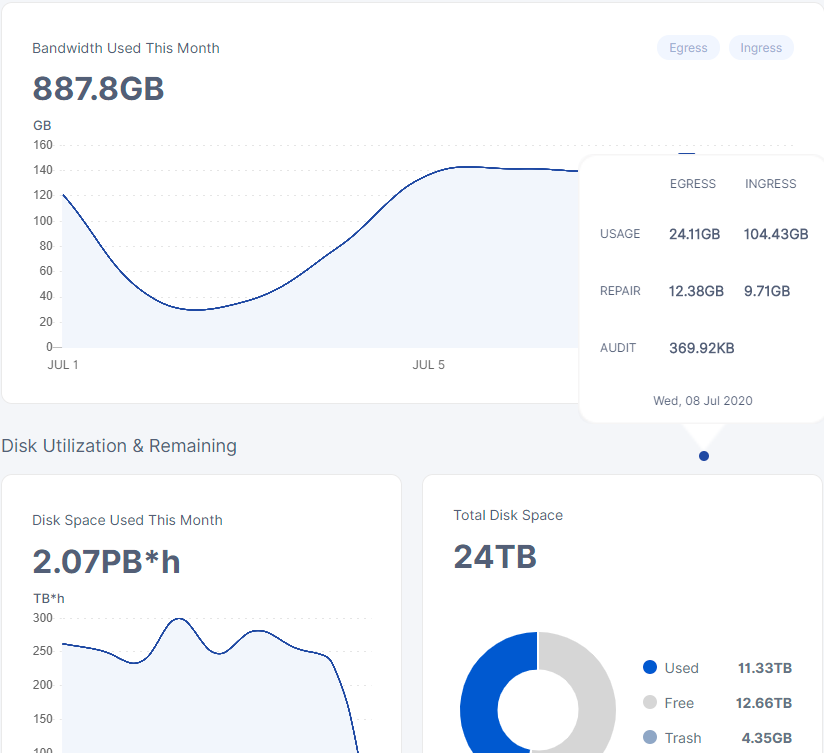Select the 369.92KB audit value in the tooltip
Screen dimensions: 824x753
702,348
